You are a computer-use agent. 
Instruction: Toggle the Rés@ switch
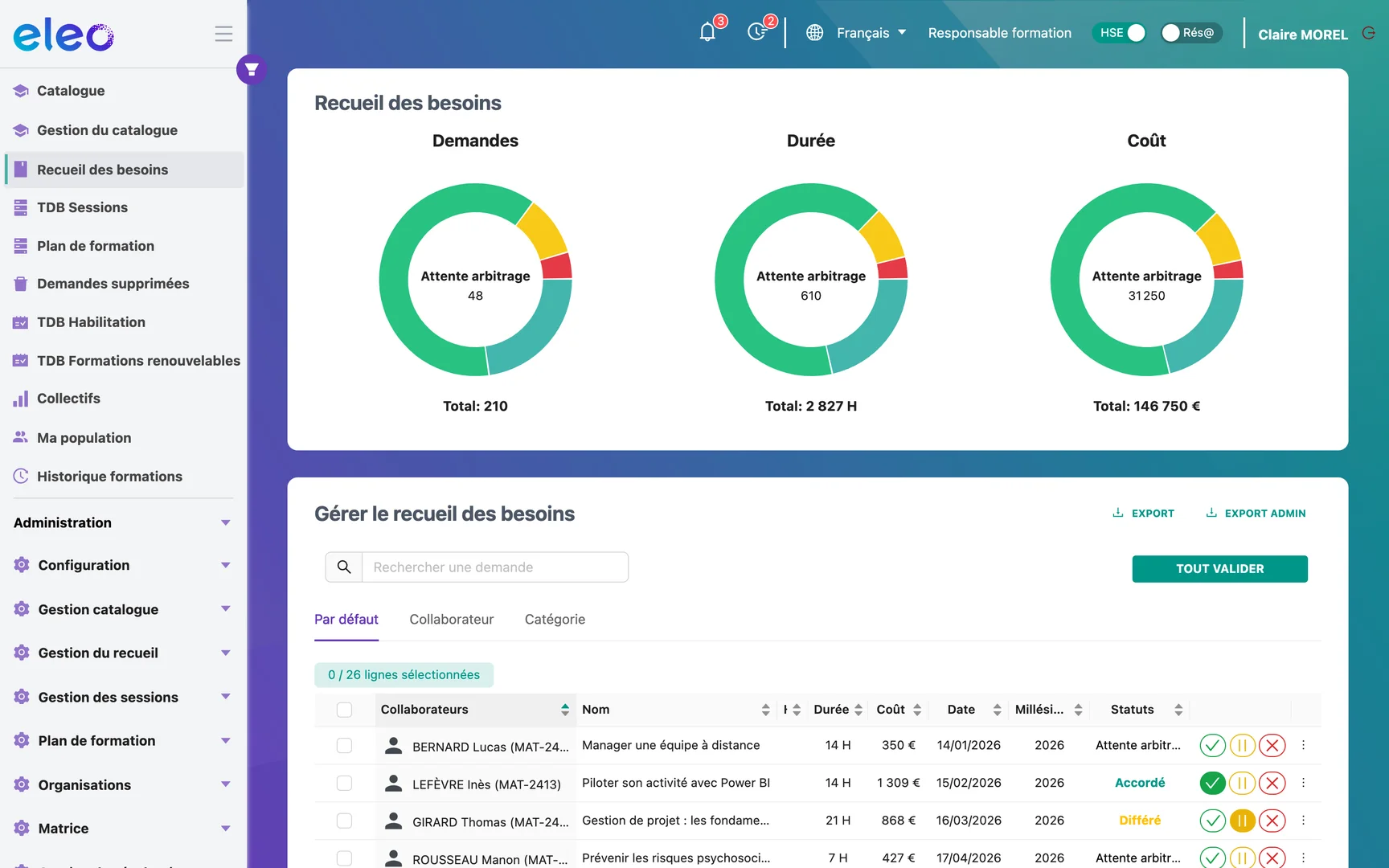click(x=1191, y=33)
